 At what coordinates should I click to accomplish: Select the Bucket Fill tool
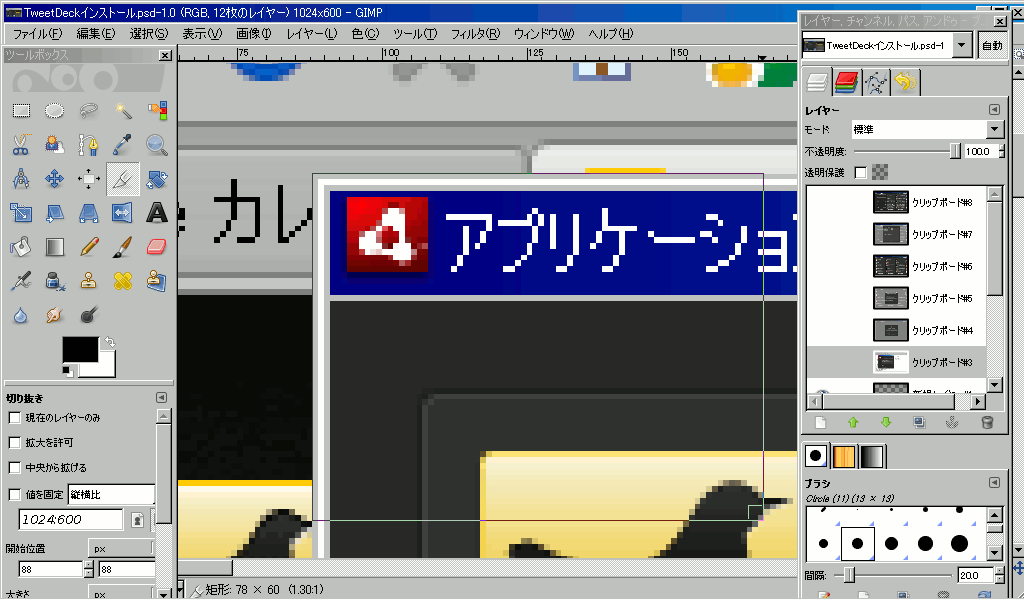(x=22, y=247)
